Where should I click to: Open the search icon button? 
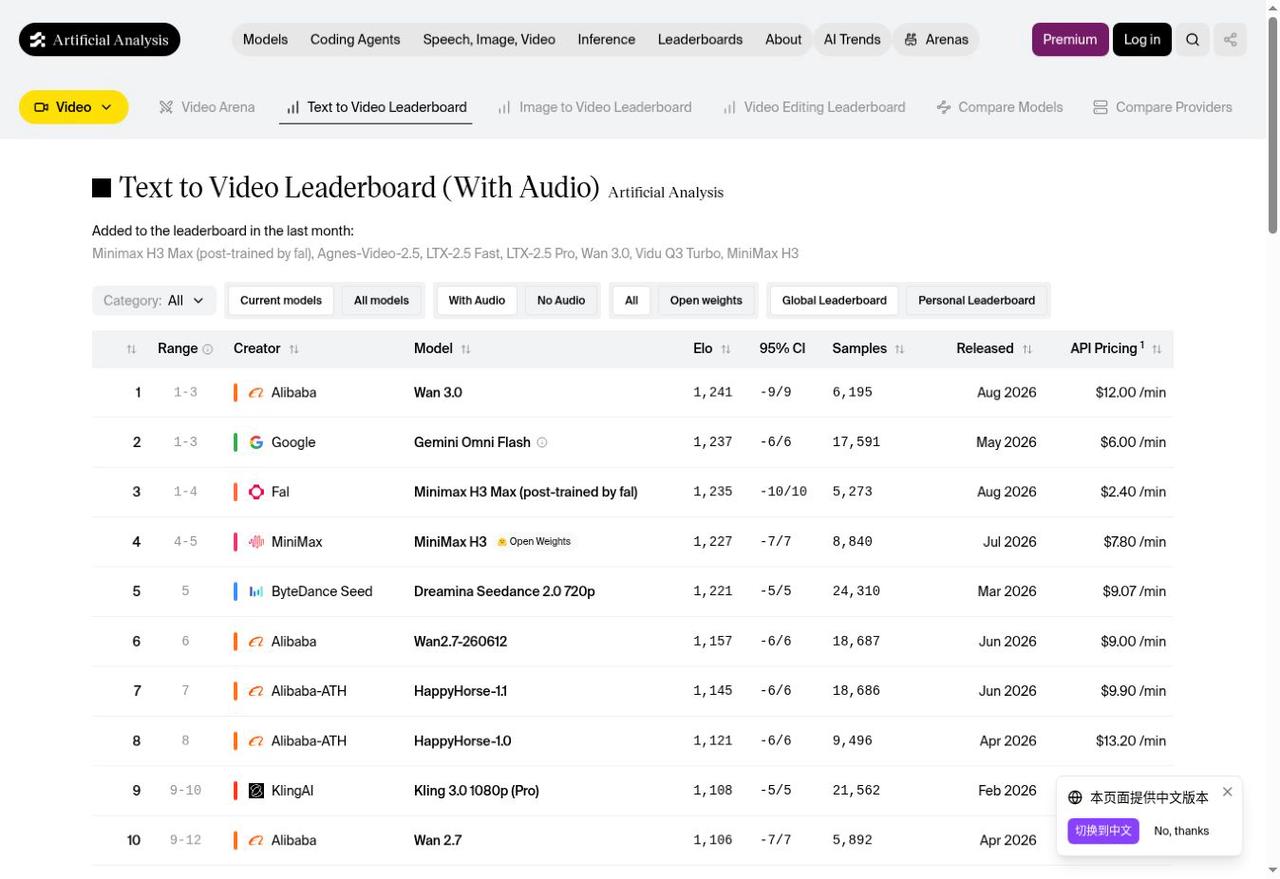(1192, 40)
